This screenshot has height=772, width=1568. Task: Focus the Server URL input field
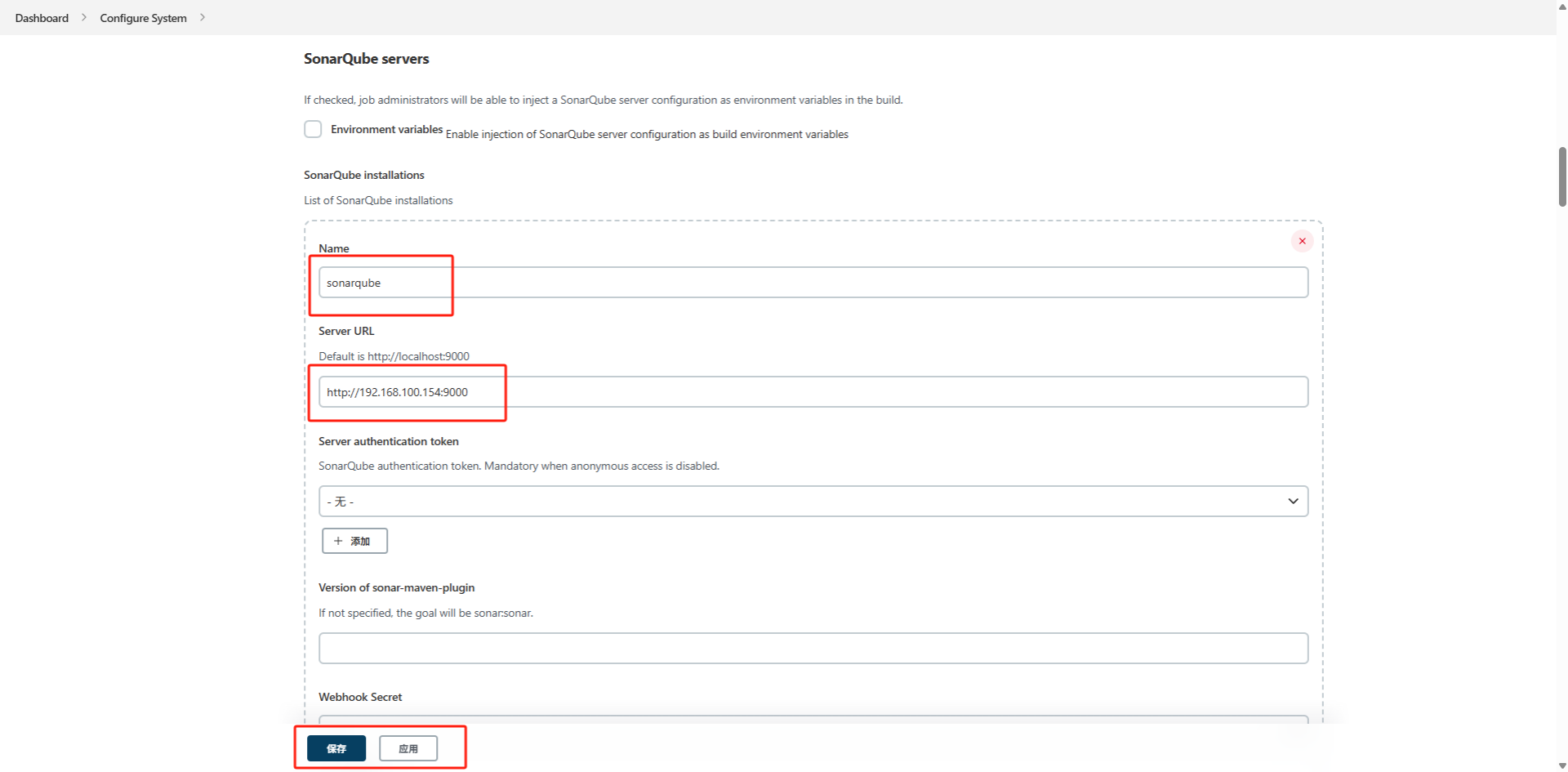813,392
